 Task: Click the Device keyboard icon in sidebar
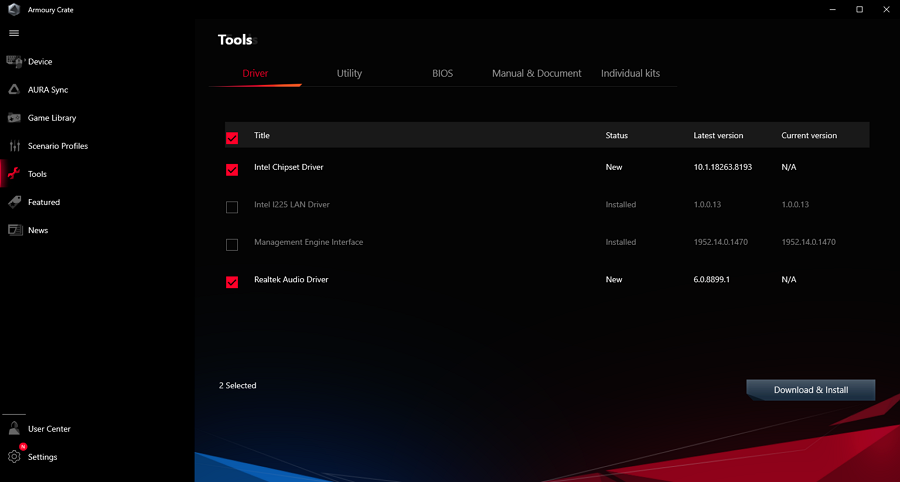pos(14,61)
